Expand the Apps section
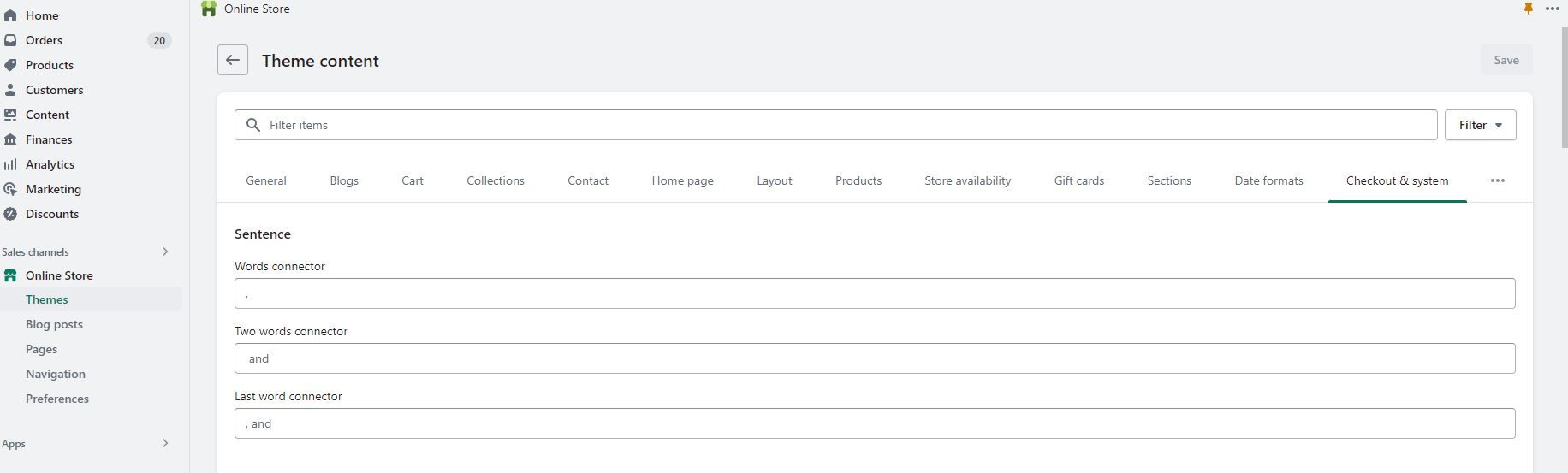The width and height of the screenshot is (1568, 473). click(165, 443)
